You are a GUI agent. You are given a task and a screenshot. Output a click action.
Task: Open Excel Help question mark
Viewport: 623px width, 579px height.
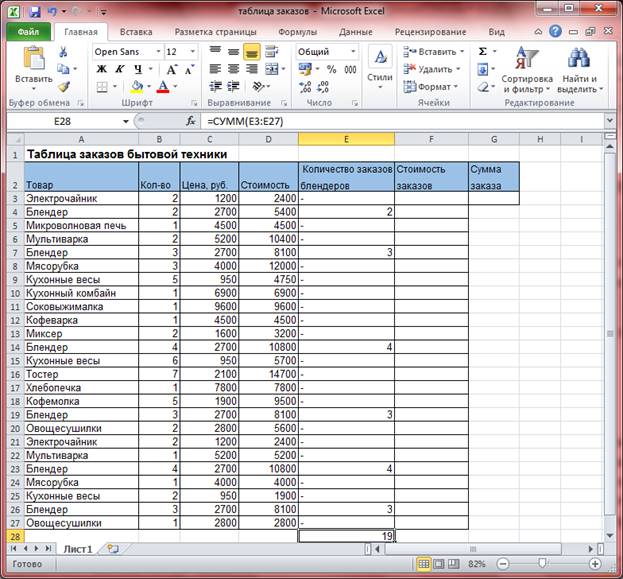pos(555,31)
